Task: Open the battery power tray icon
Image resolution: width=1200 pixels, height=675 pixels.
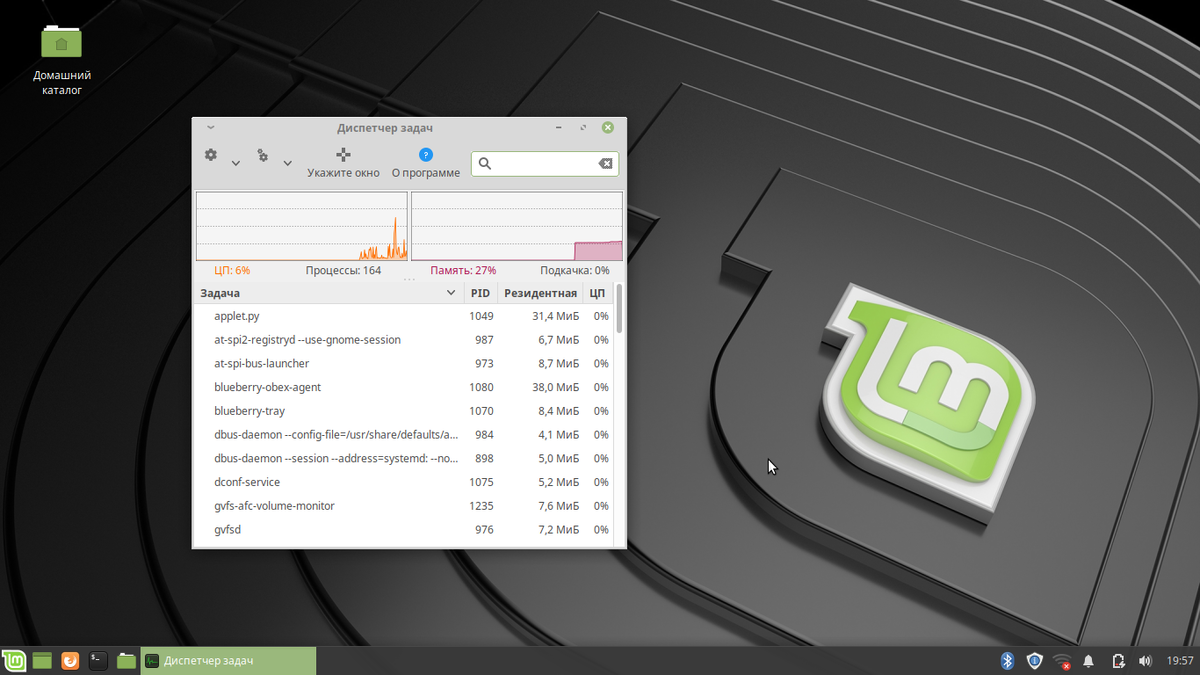Action: coord(1118,661)
